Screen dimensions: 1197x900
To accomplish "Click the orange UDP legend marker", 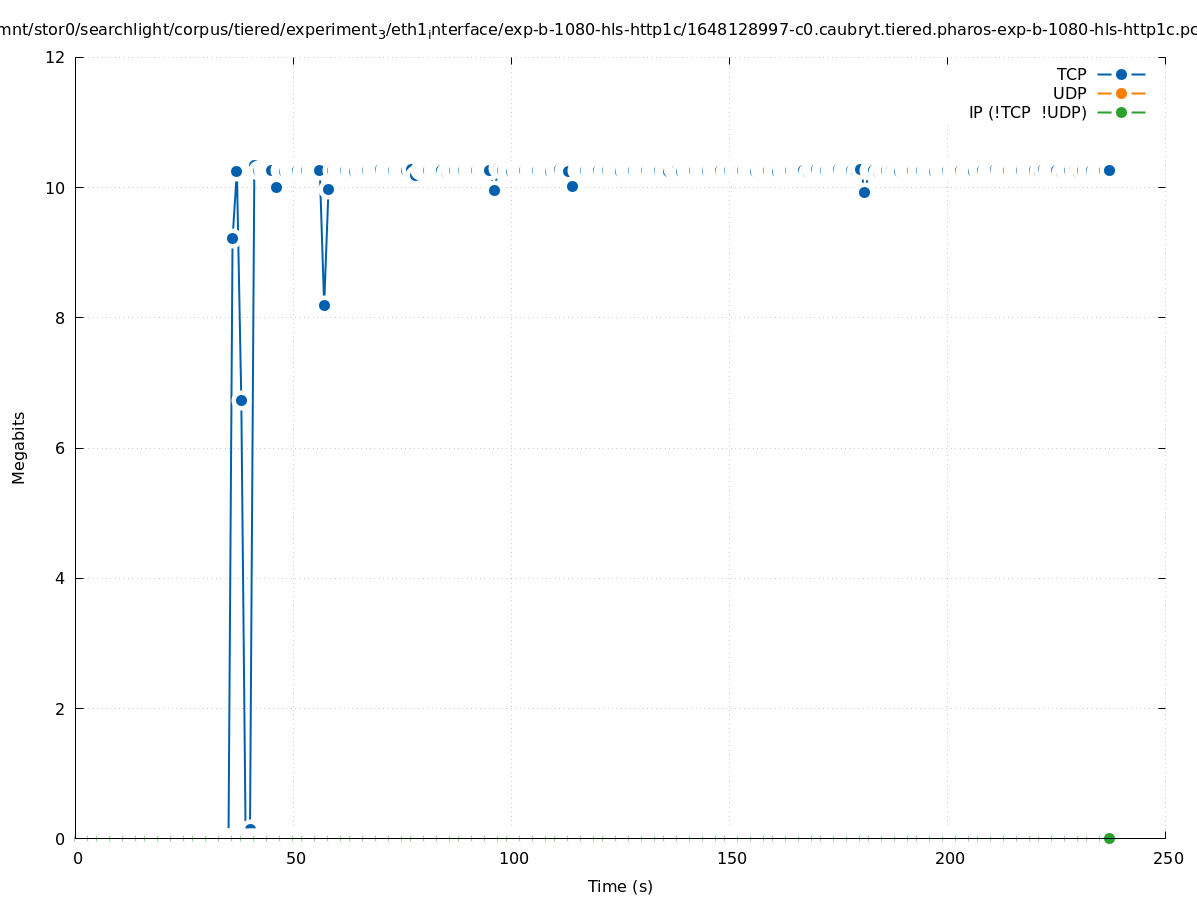I will click(x=1121, y=93).
